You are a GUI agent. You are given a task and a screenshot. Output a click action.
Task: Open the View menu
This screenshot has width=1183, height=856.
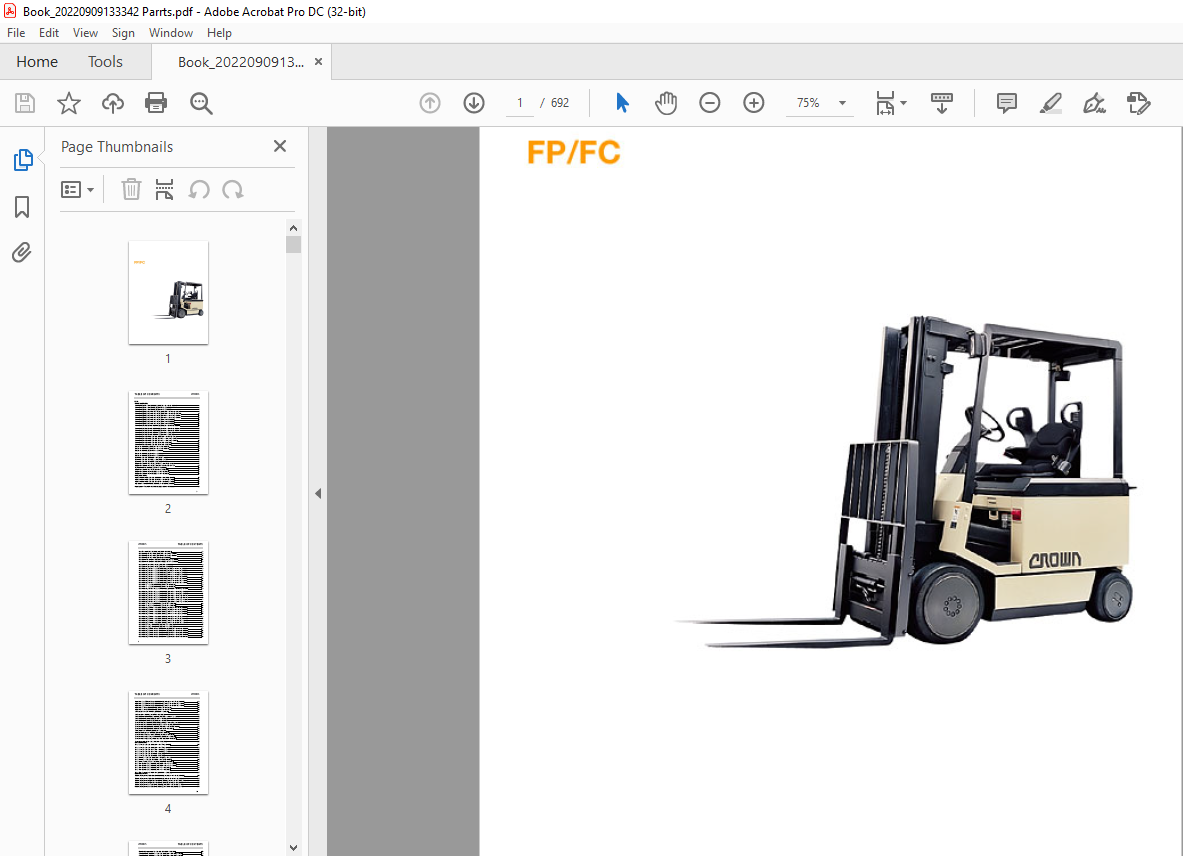(85, 32)
